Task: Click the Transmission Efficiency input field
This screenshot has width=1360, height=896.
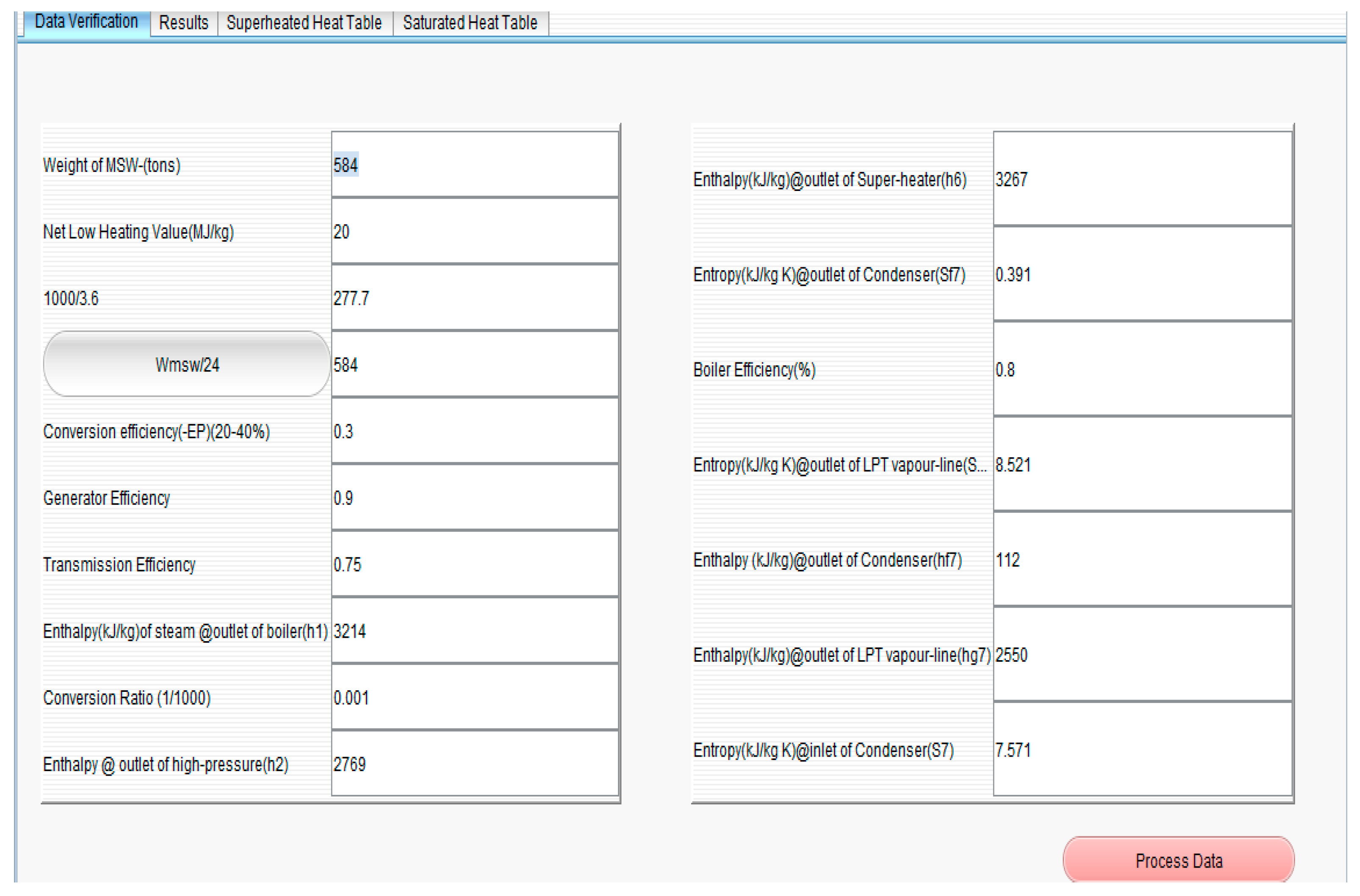Action: point(474,564)
